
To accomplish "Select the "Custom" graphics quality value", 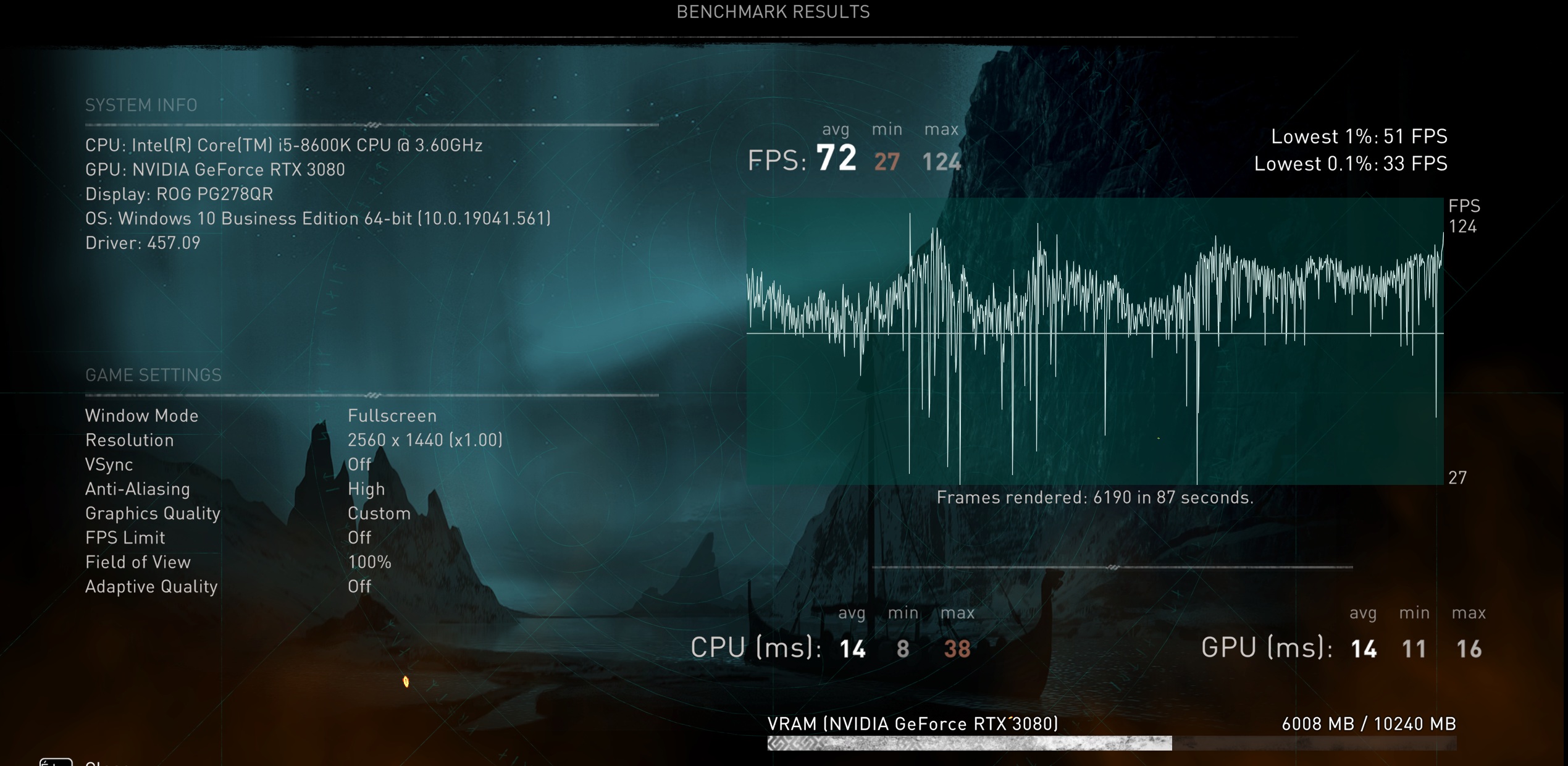I will pos(379,513).
